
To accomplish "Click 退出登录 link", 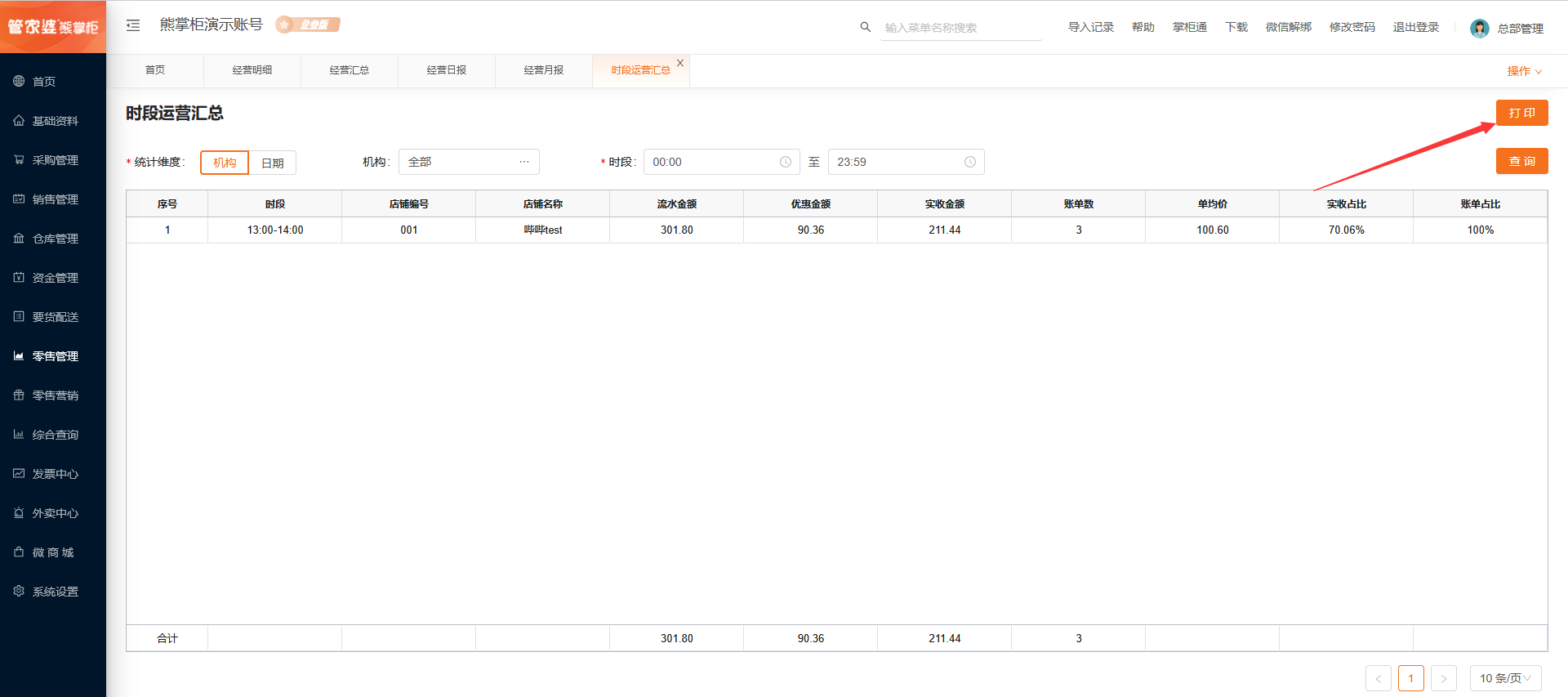I will [1416, 27].
